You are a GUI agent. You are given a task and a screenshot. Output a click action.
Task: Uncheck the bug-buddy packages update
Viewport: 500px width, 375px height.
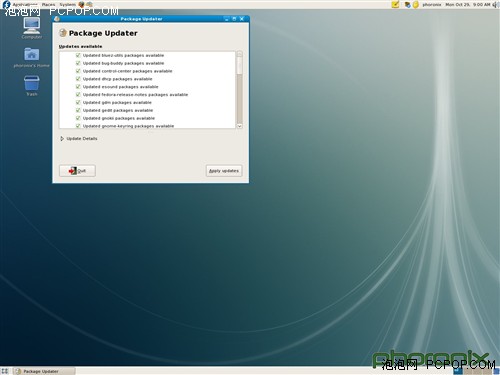tap(78, 63)
